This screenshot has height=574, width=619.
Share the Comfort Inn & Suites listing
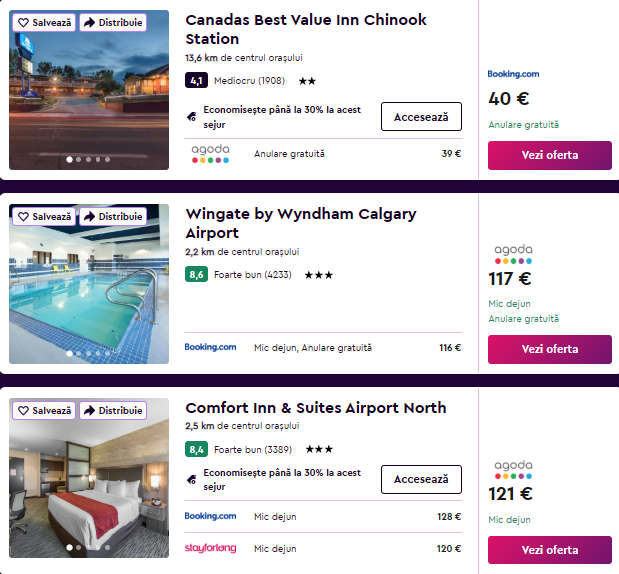pyautogui.click(x=112, y=410)
